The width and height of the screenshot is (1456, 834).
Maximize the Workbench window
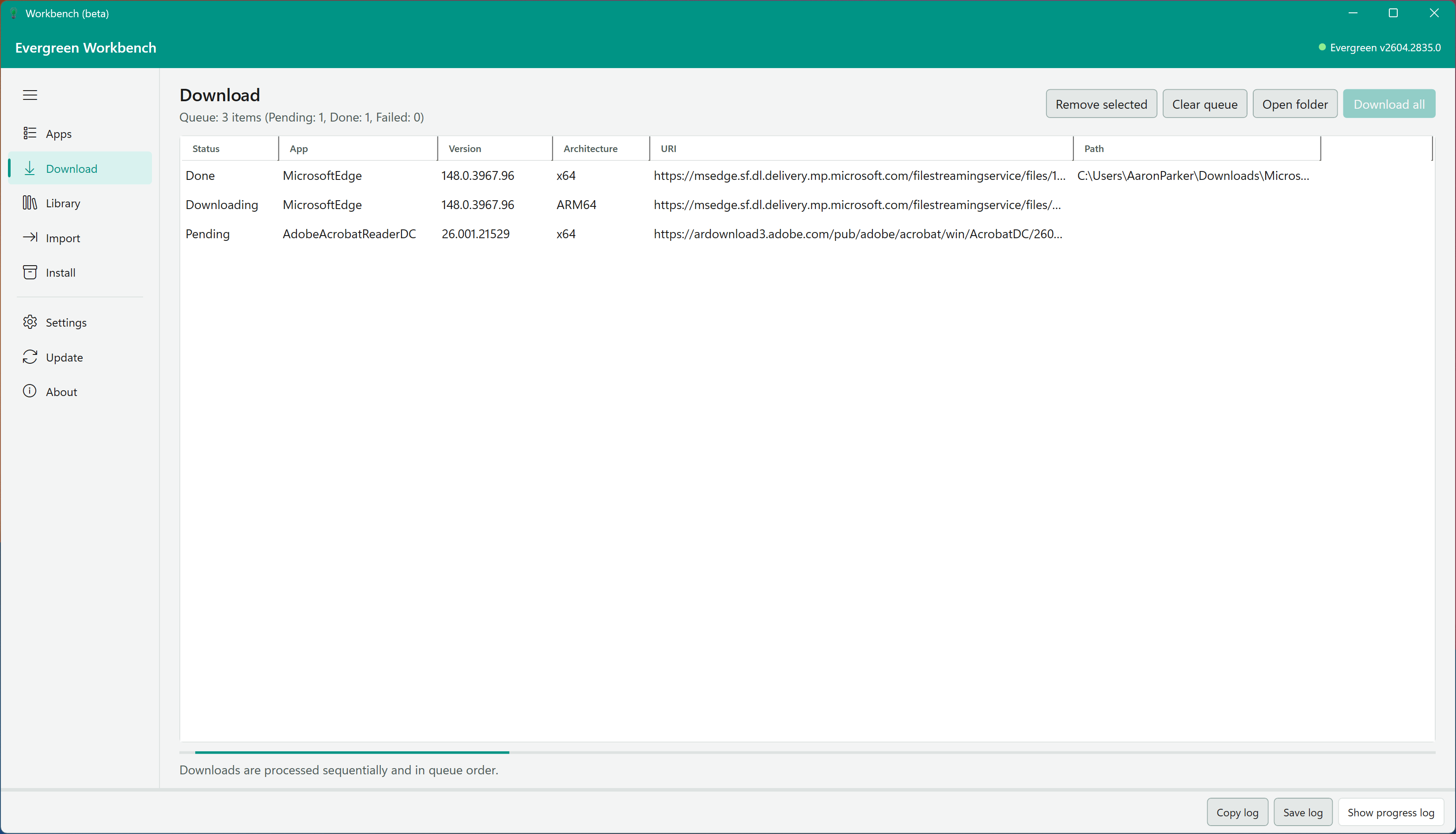(x=1393, y=13)
